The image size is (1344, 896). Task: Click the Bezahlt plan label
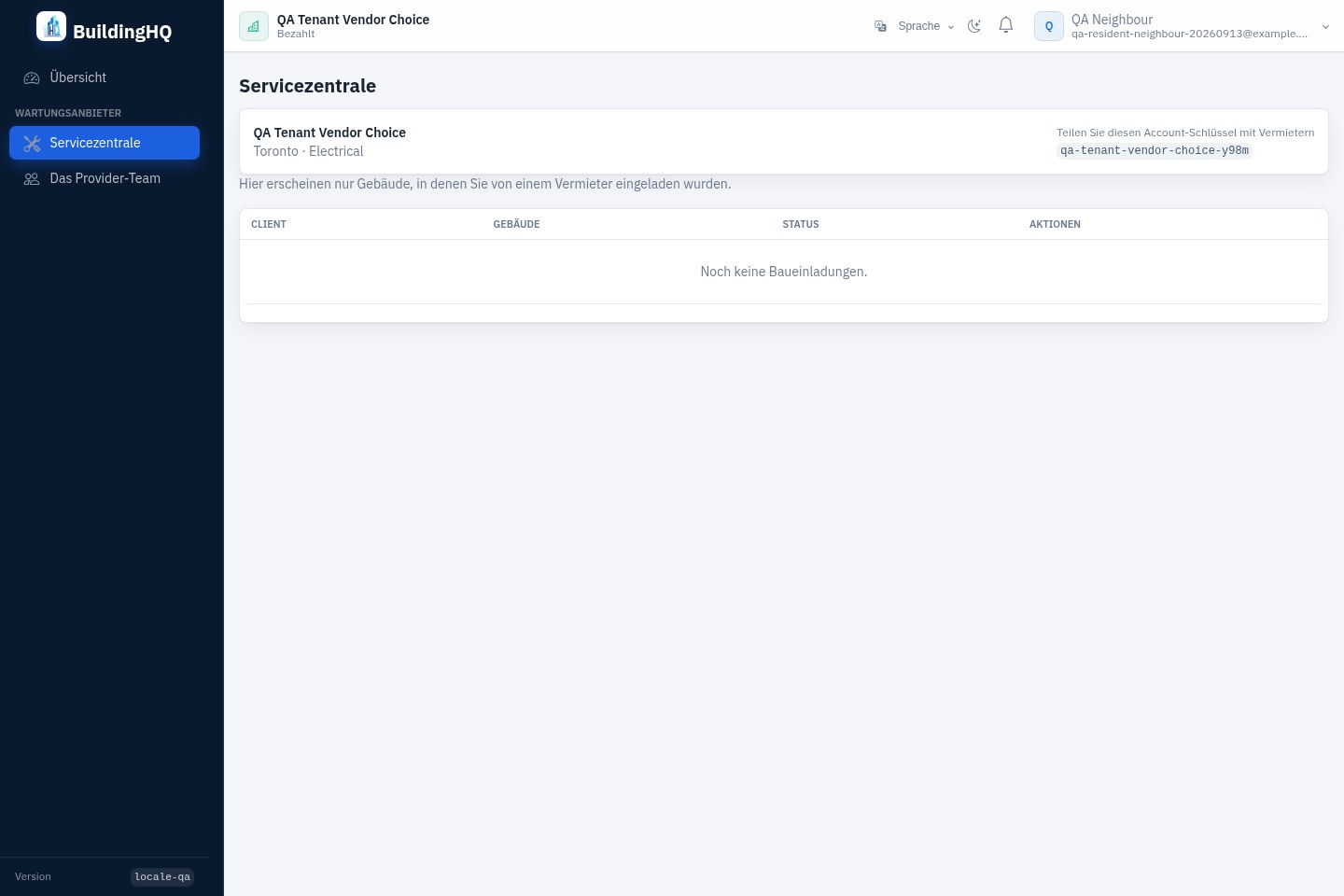pos(296,34)
